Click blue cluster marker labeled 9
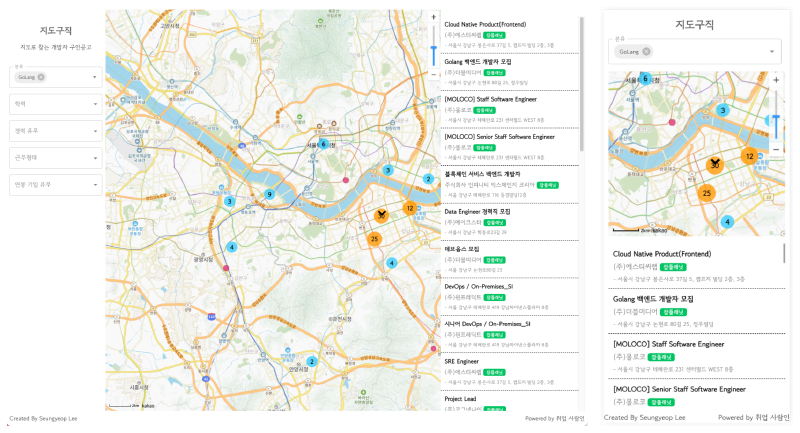This screenshot has height=433, width=800. click(x=268, y=194)
